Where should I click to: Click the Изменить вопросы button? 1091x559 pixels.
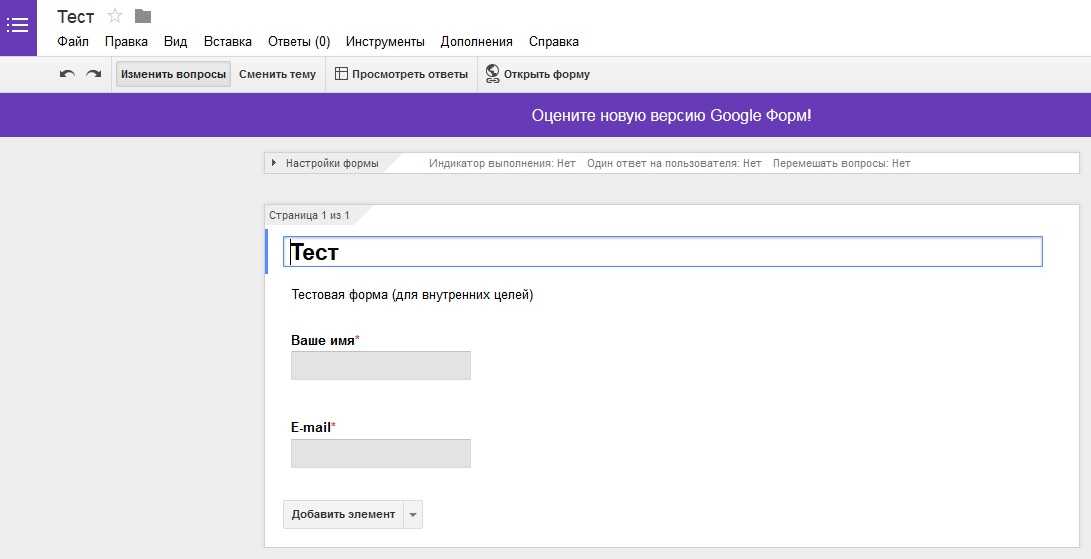click(173, 74)
